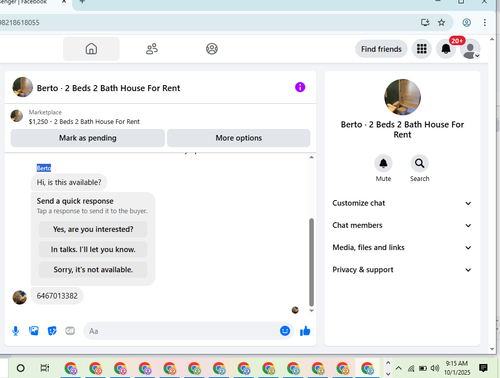Click the purple conversation info icon

(x=300, y=87)
